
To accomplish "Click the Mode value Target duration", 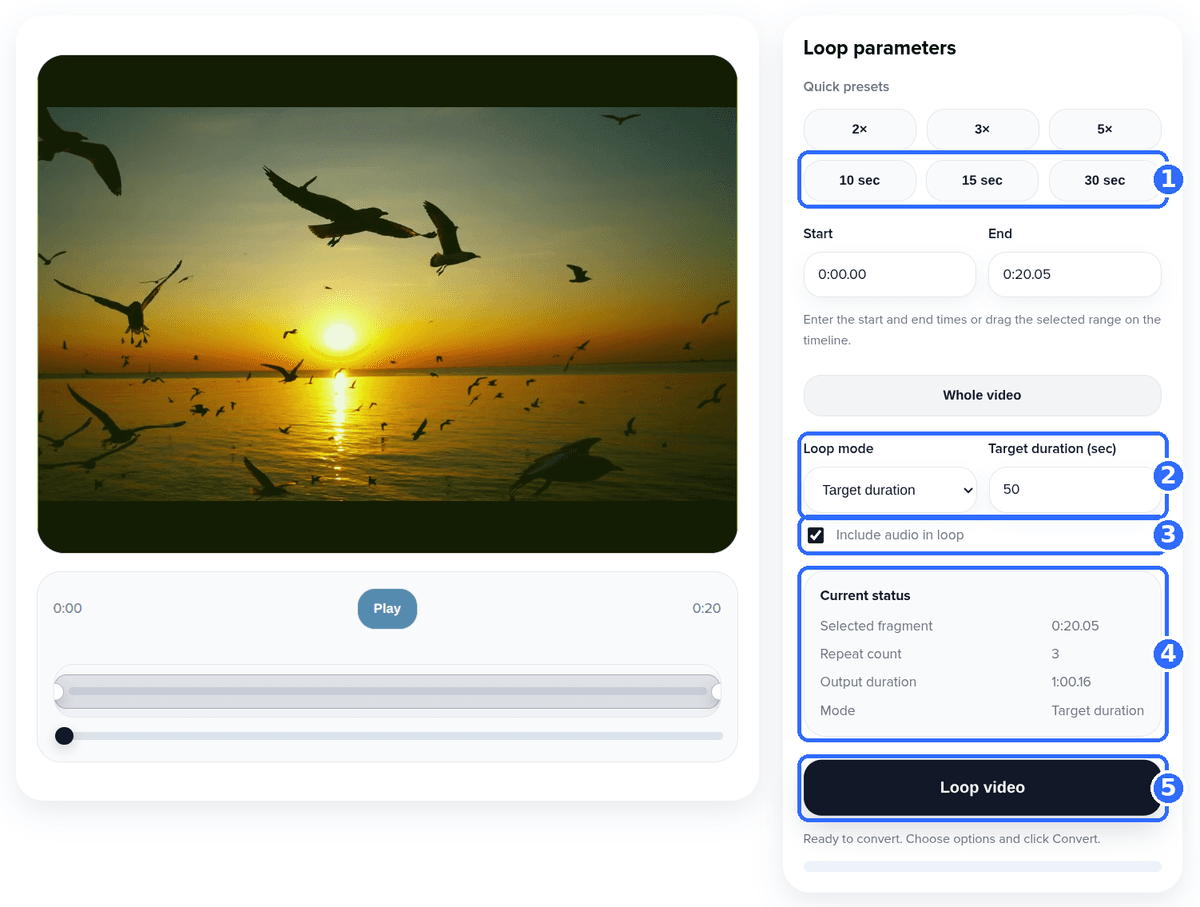I will point(1097,710).
